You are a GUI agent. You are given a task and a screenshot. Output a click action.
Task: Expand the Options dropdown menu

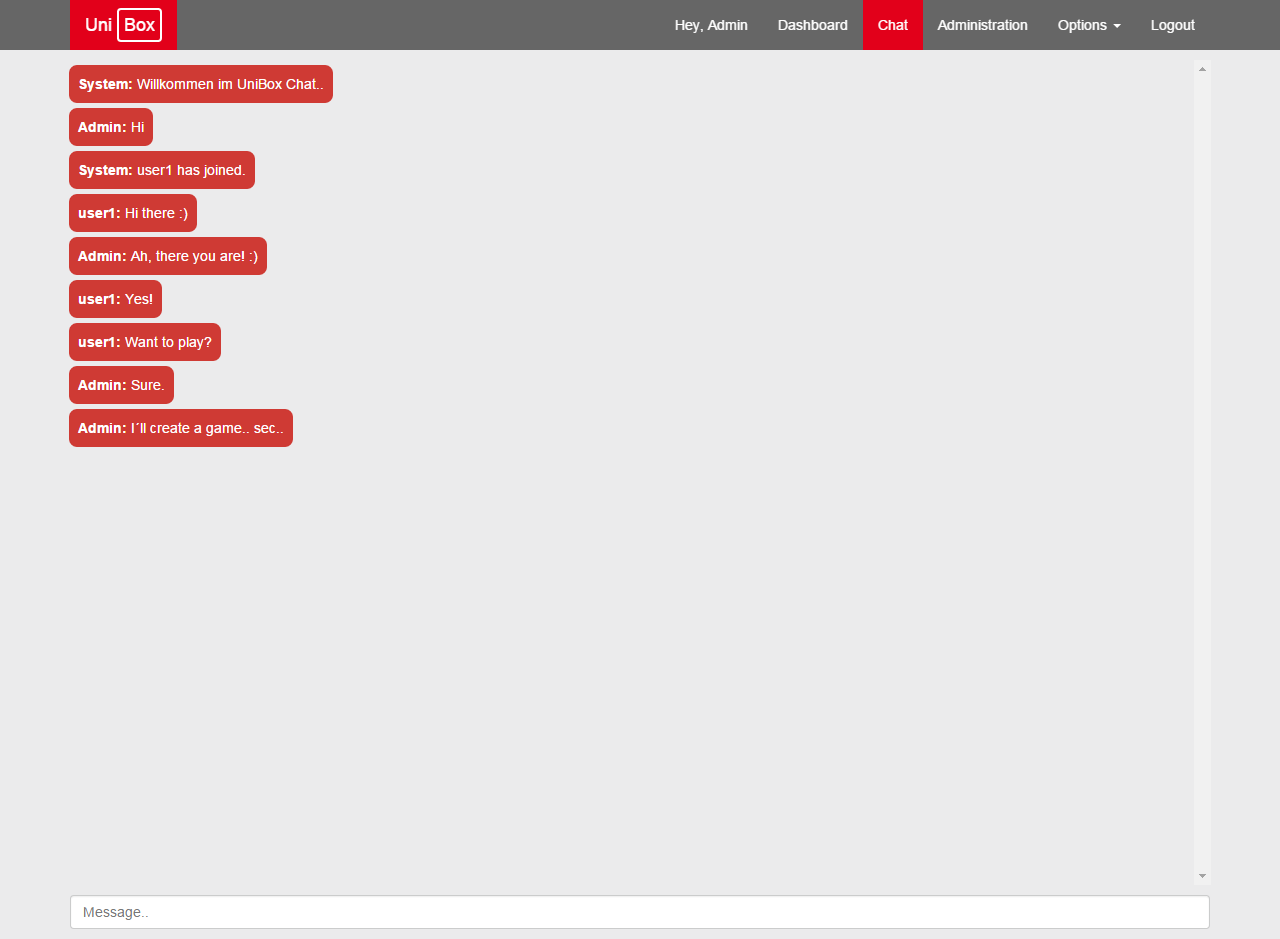click(1089, 25)
